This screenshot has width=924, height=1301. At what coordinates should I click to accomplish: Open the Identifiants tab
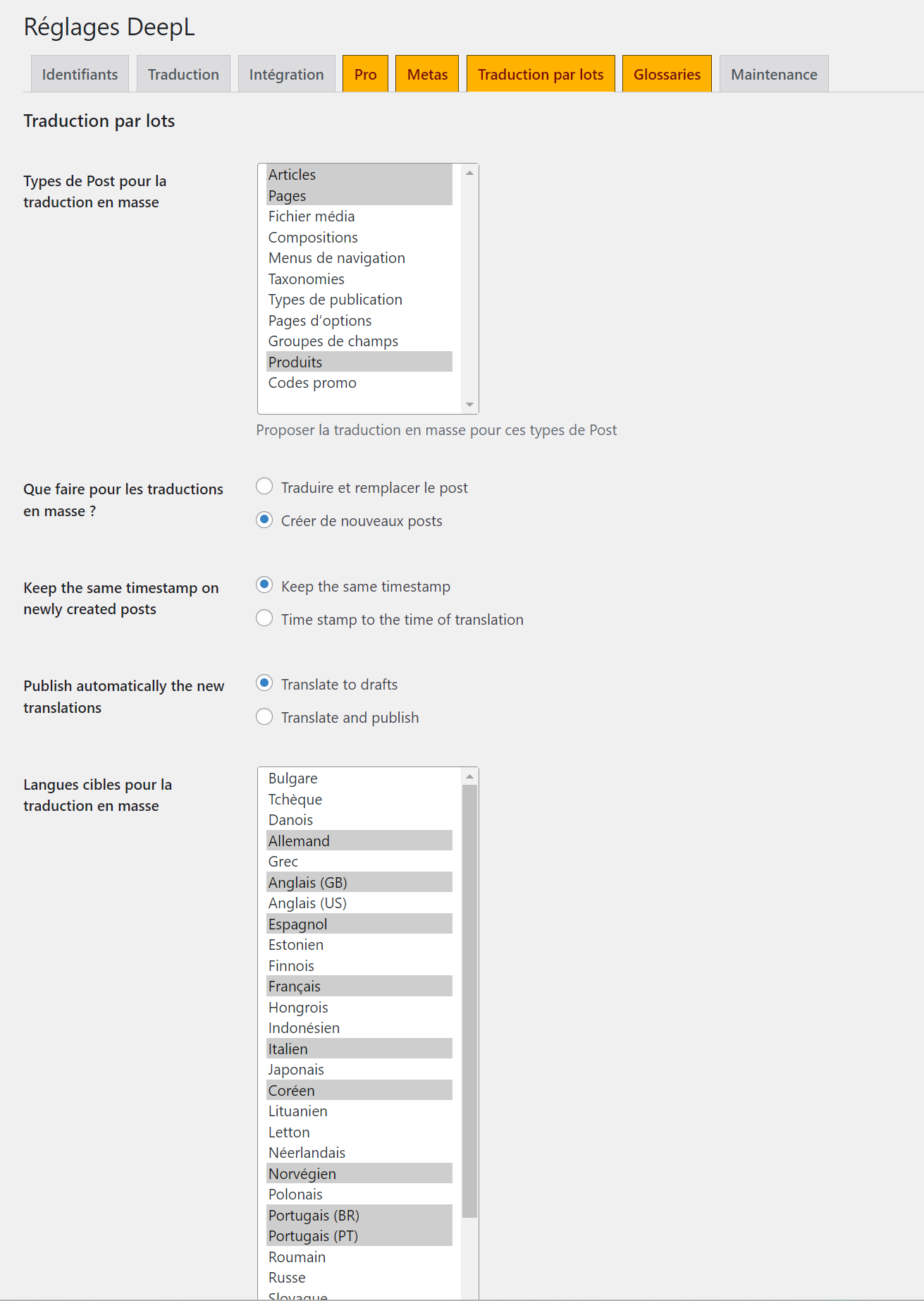(x=80, y=74)
